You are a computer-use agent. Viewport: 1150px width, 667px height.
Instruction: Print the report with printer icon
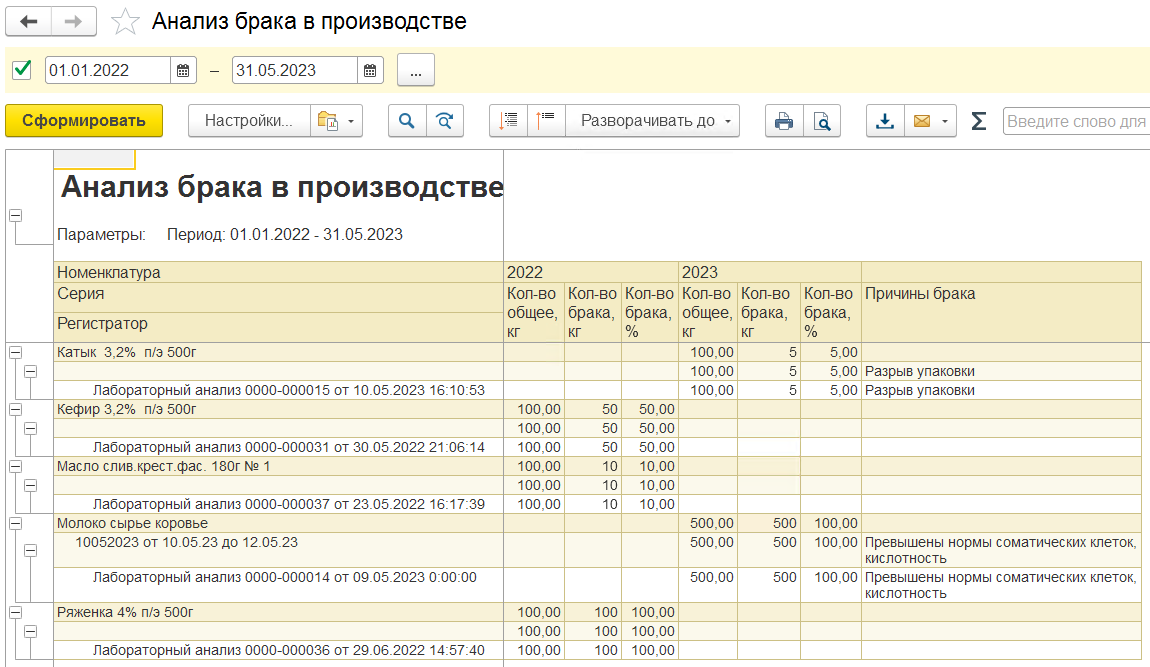(784, 120)
